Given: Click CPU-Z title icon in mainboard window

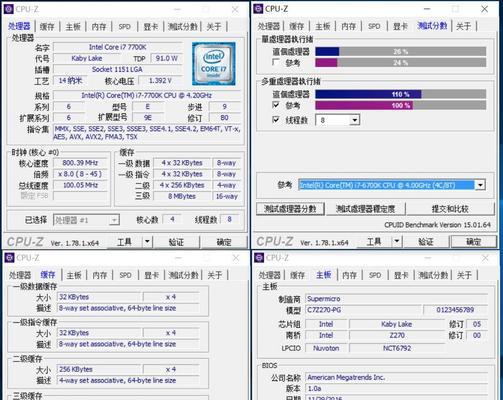Looking at the screenshot, I should click(259, 257).
